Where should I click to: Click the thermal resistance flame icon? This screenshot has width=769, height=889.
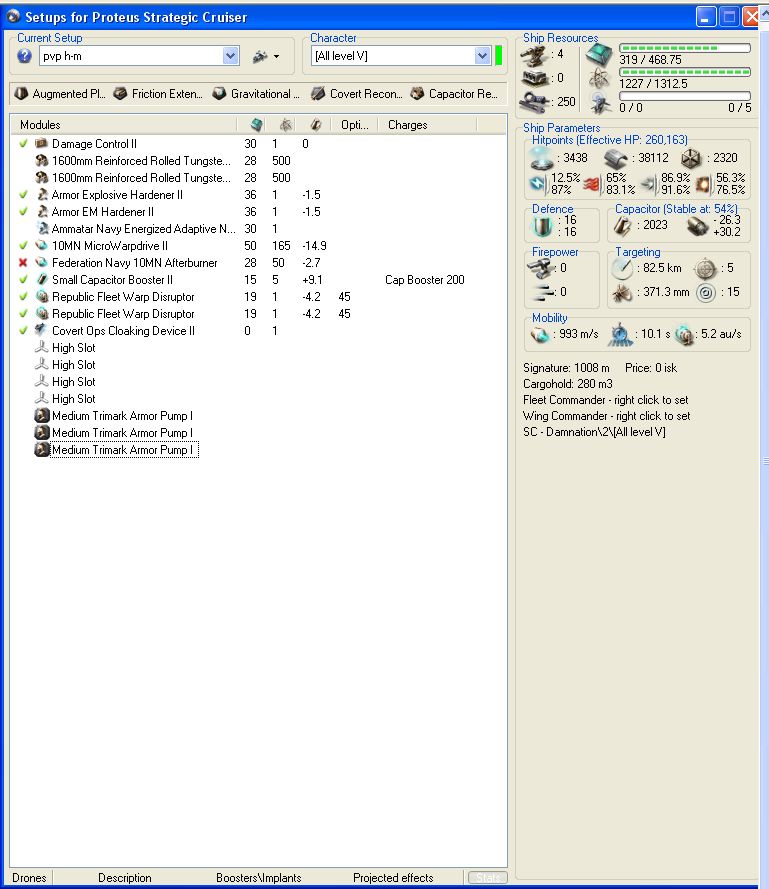[x=592, y=184]
